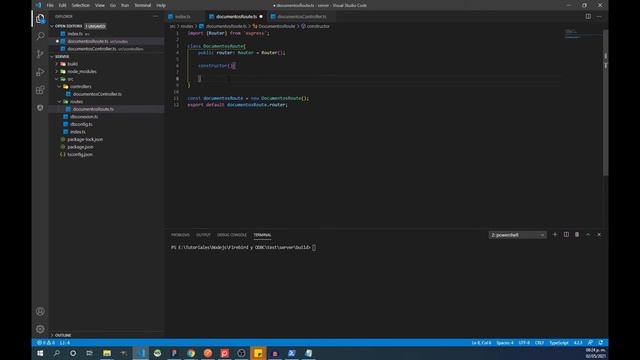640x360 pixels.
Task: Open the Edit menu
Action: pyautogui.click(x=62, y=5)
